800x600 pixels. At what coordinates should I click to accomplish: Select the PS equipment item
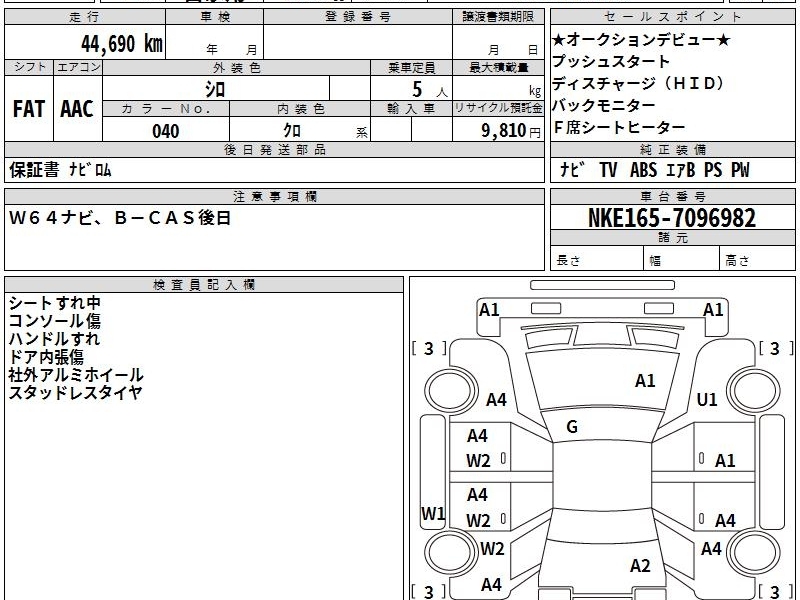(x=713, y=169)
